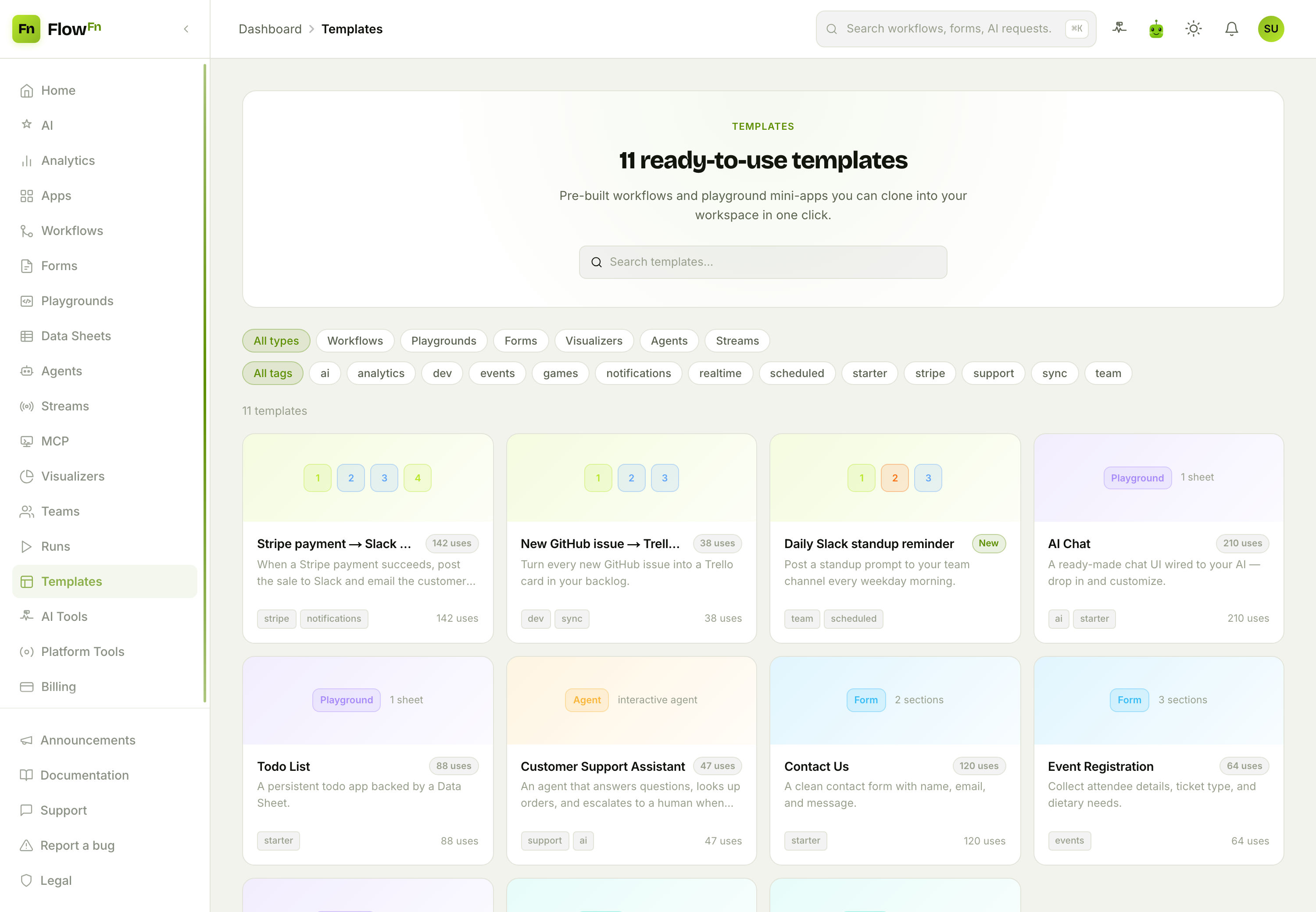Select the All tags chip
Image resolution: width=1316 pixels, height=912 pixels.
[273, 373]
